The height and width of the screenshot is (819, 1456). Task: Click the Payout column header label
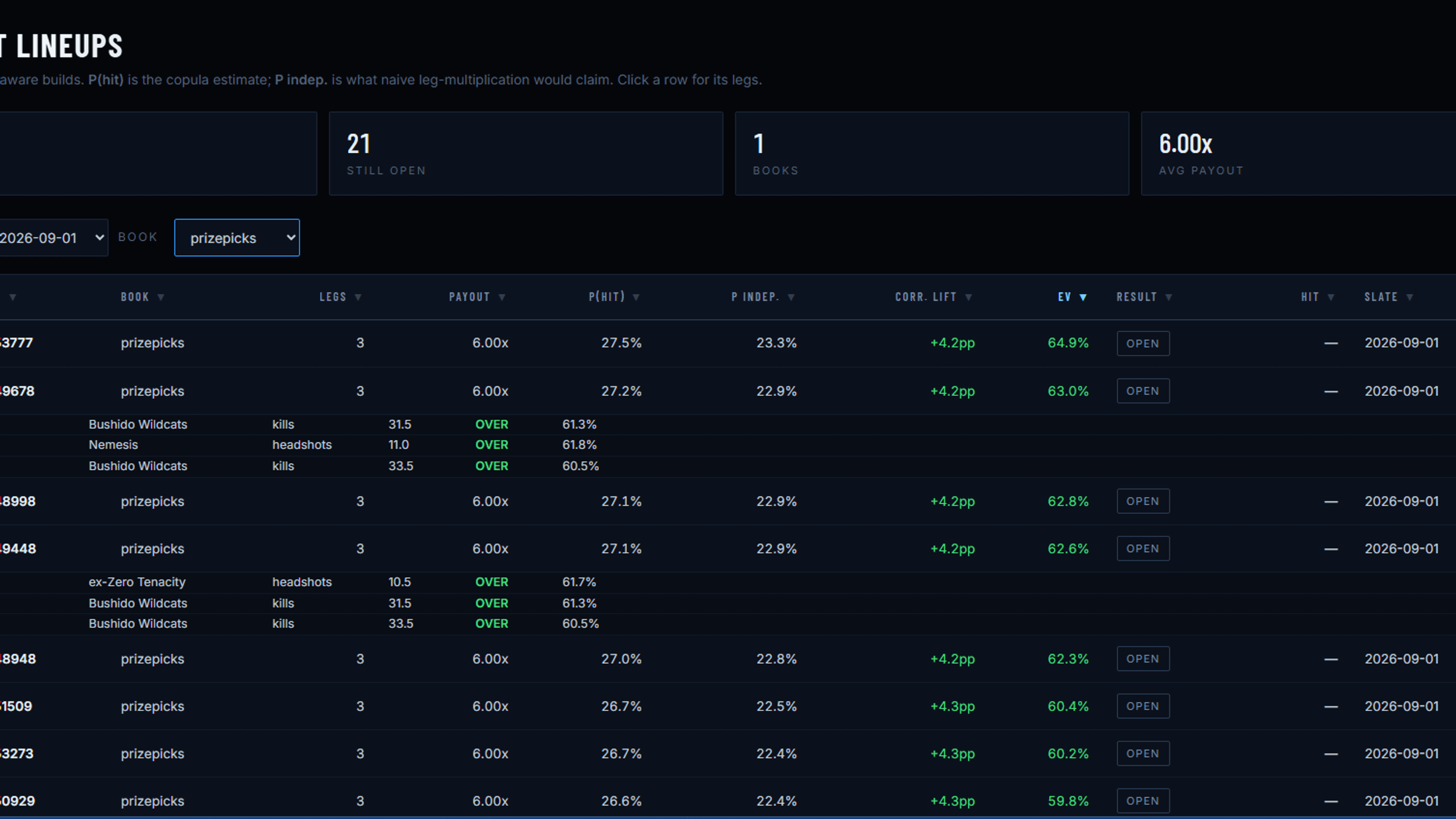(x=469, y=297)
